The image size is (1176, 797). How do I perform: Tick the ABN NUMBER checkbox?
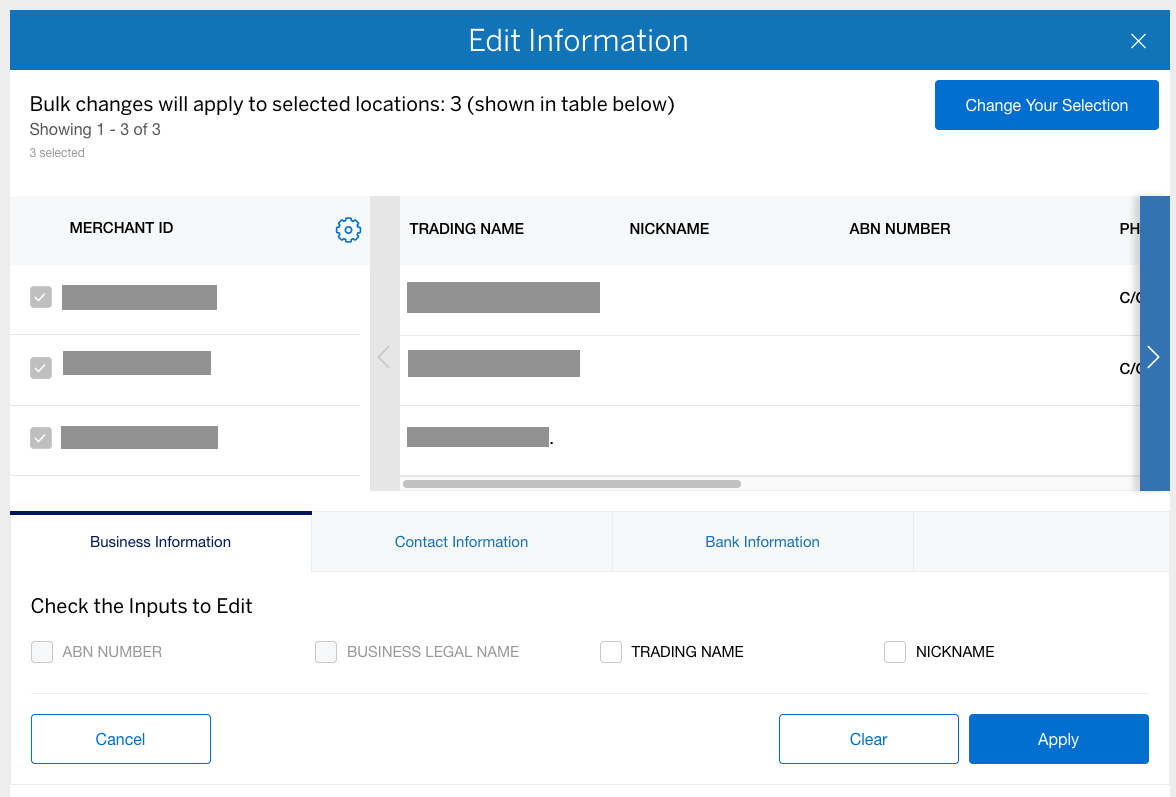[42, 652]
